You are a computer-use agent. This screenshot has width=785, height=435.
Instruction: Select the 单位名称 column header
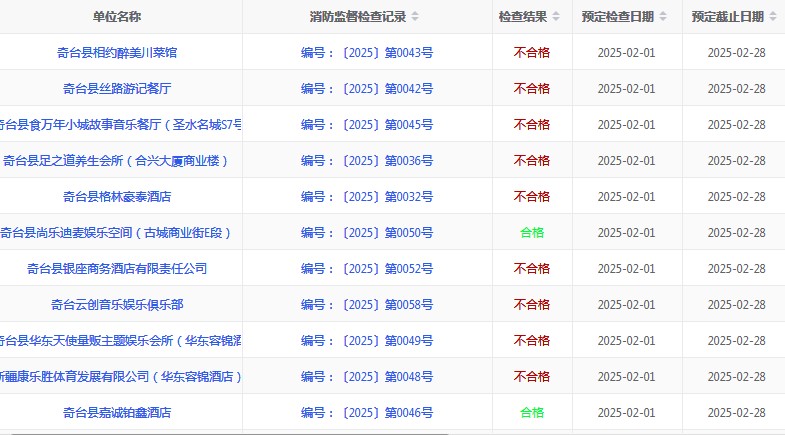[117, 17]
